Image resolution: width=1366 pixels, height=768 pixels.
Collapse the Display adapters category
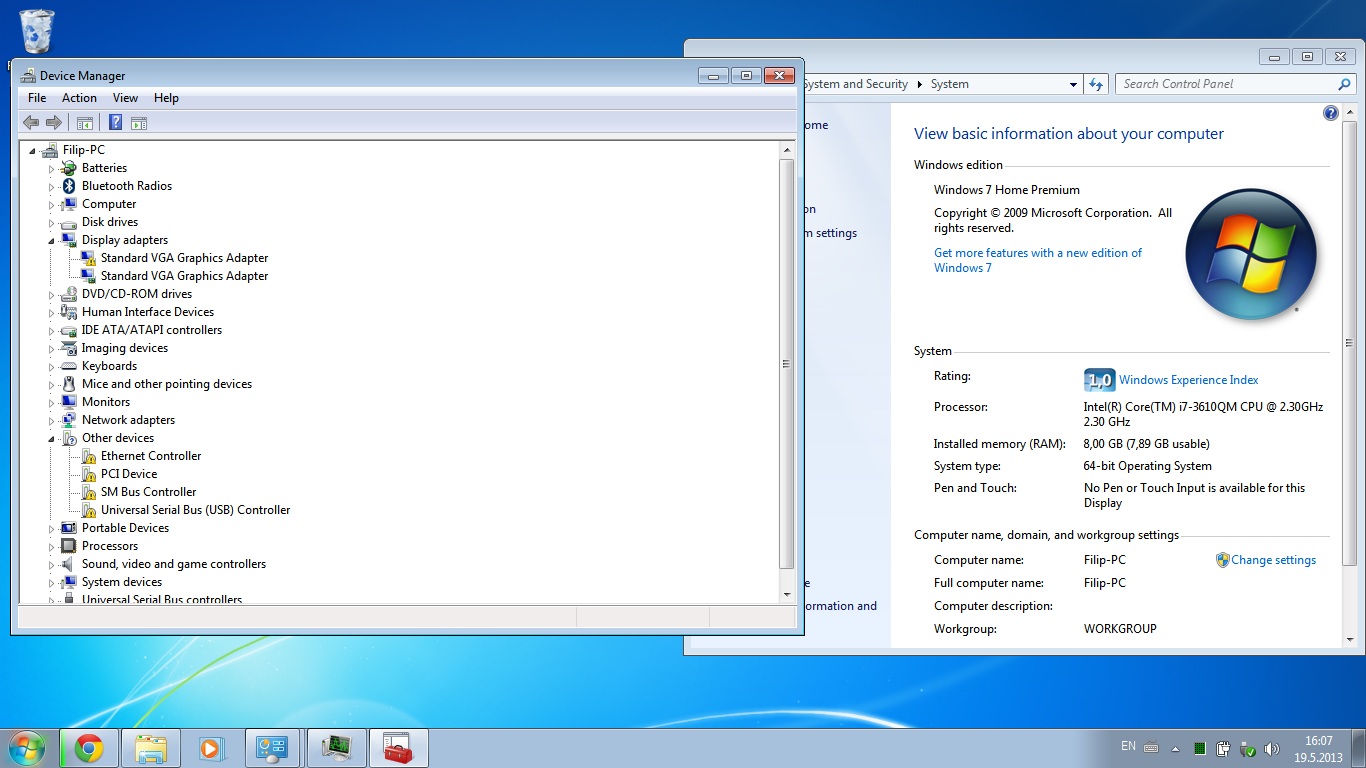point(52,240)
